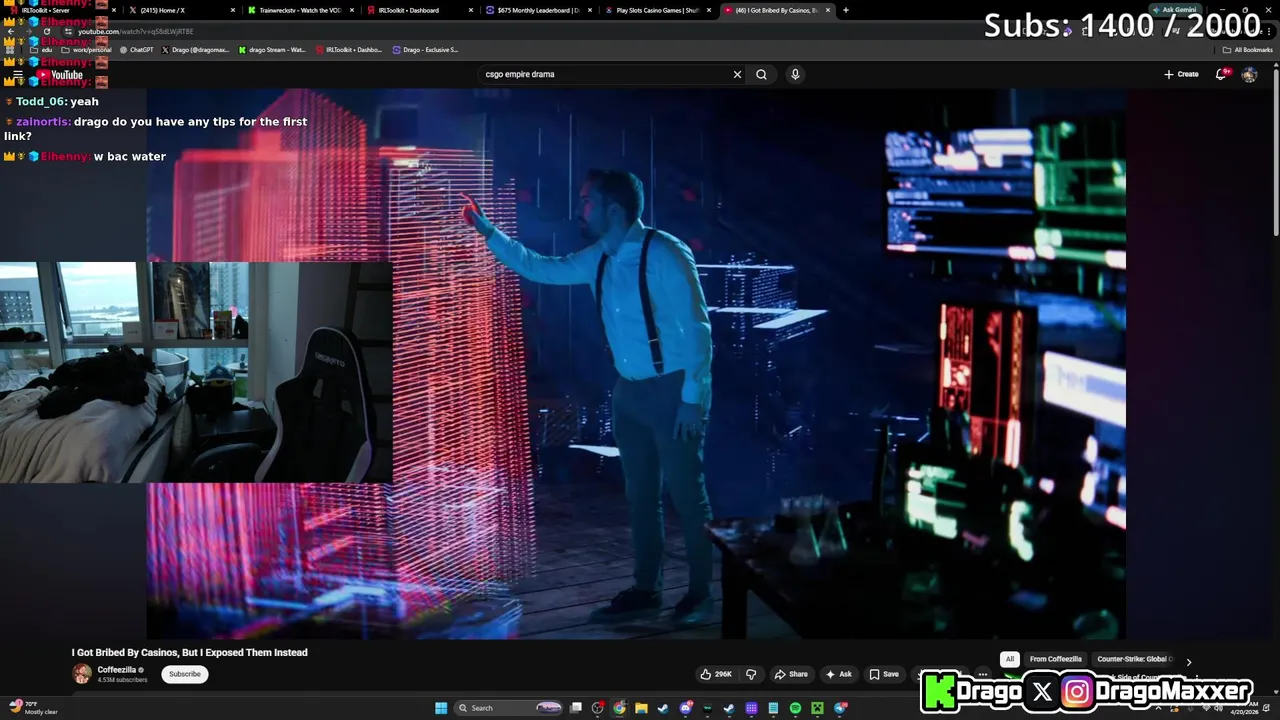Viewport: 1280px width, 720px height.
Task: Open the YouTube hamburger guide menu
Action: tap(17, 75)
